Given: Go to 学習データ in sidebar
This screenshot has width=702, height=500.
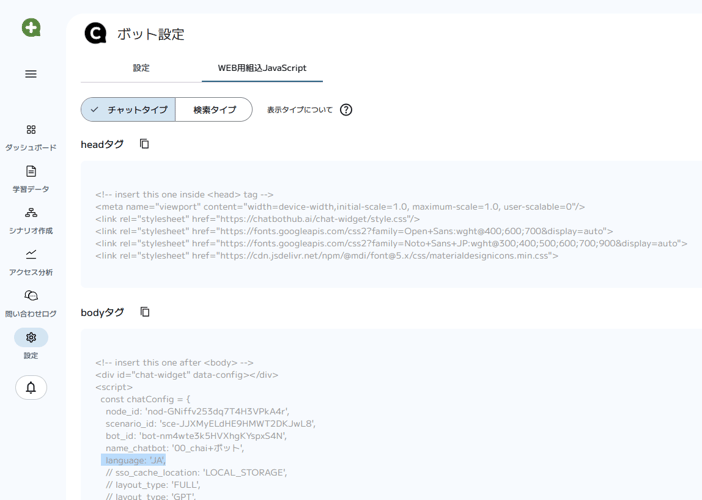Looking at the screenshot, I should [31, 172].
